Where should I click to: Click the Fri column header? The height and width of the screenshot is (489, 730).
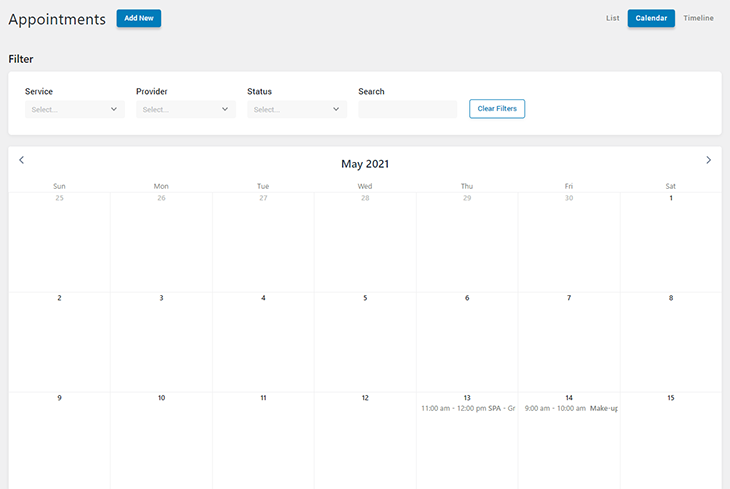click(x=569, y=186)
